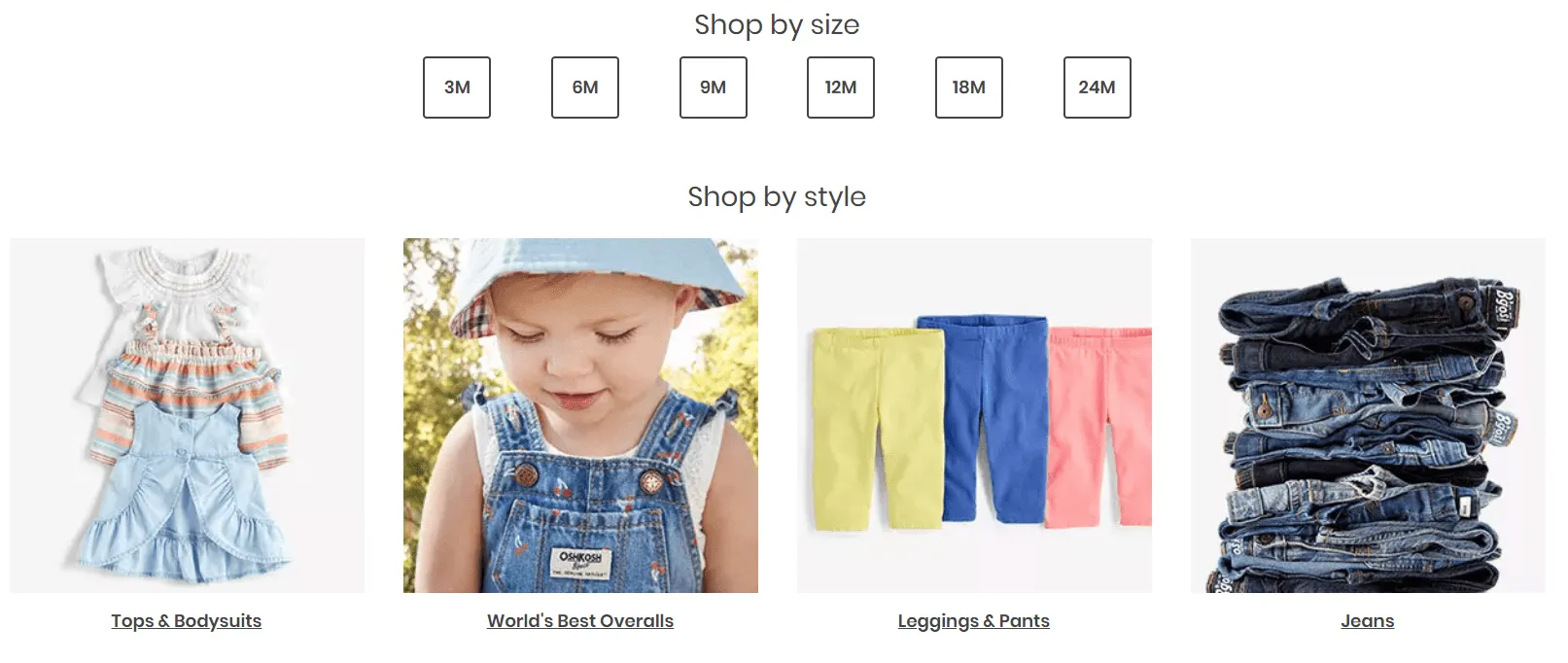Open the Tops & Bodysuits link
The image size is (1568, 663).
pos(187,621)
